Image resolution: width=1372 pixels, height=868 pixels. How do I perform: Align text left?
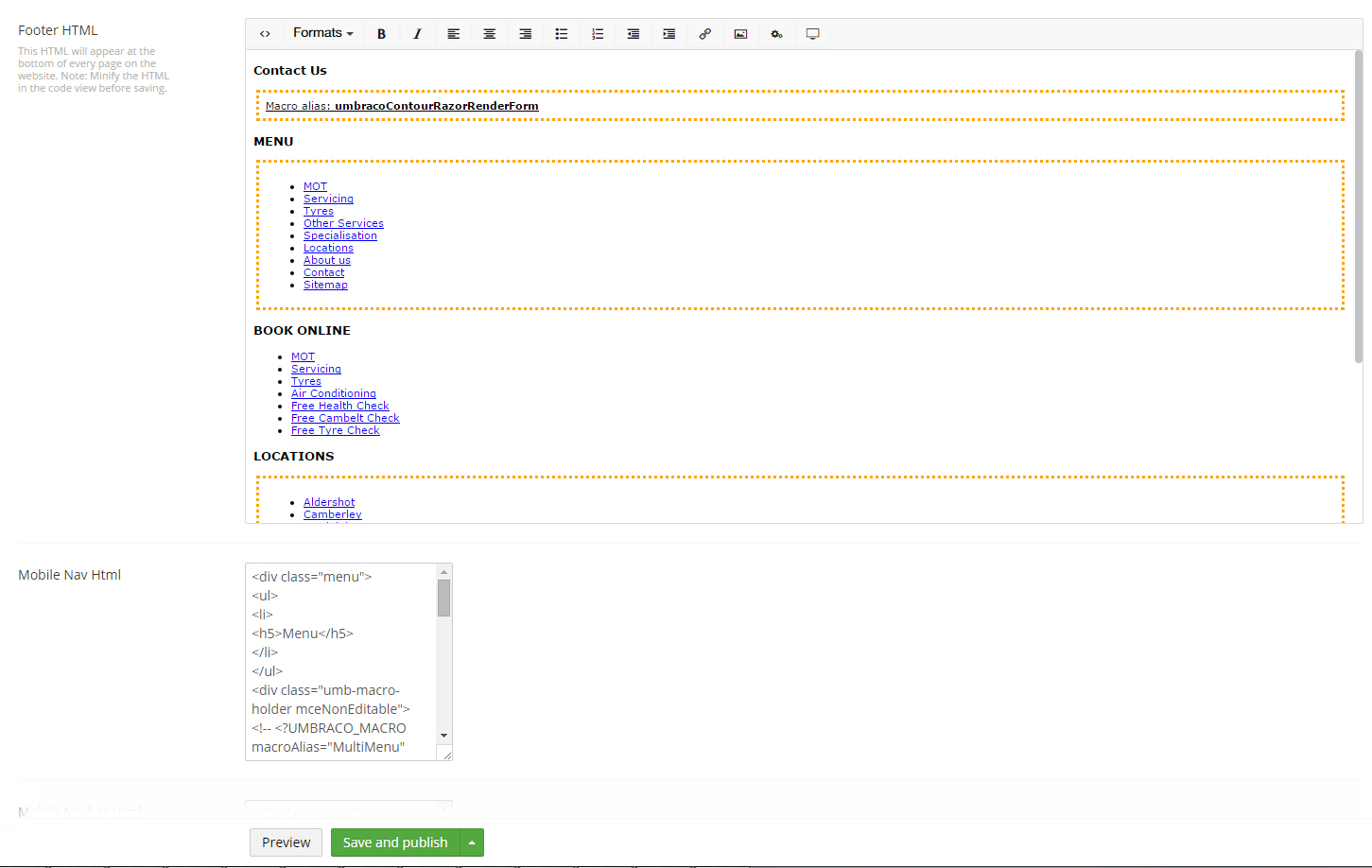tap(454, 34)
